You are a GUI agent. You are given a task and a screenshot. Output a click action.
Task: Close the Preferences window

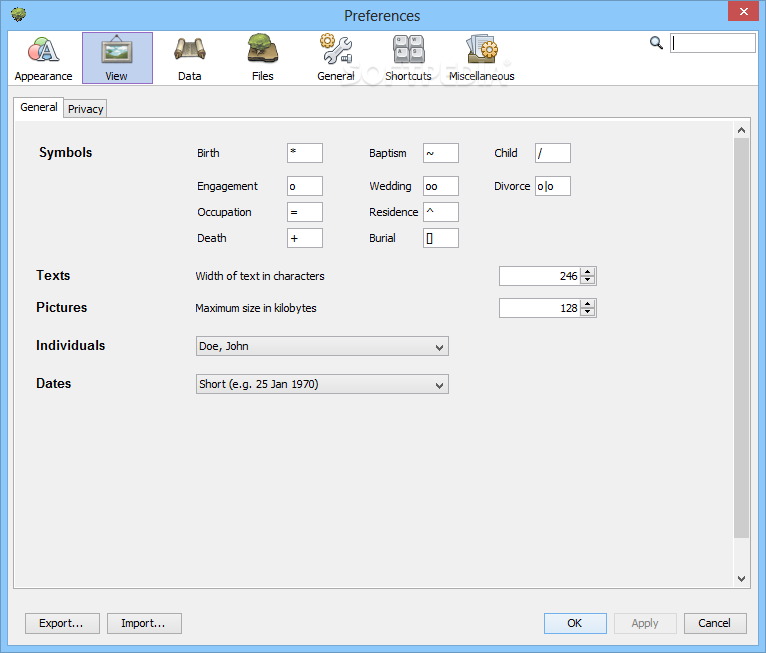[743, 11]
